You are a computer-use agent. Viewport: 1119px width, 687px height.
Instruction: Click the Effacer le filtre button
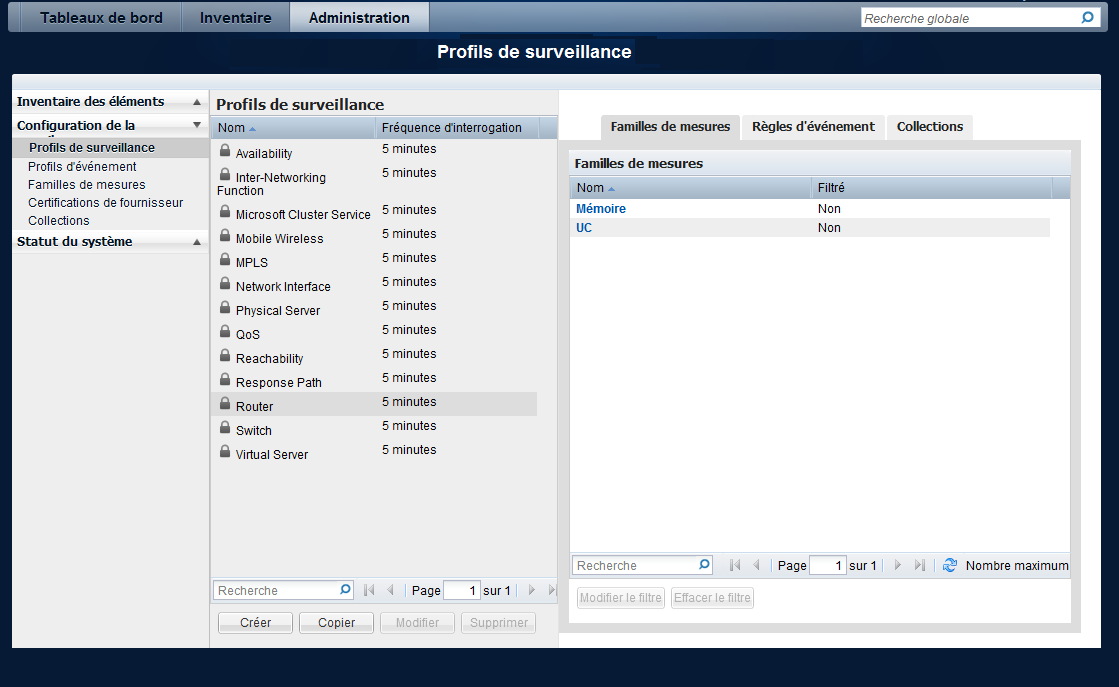pyautogui.click(x=712, y=598)
